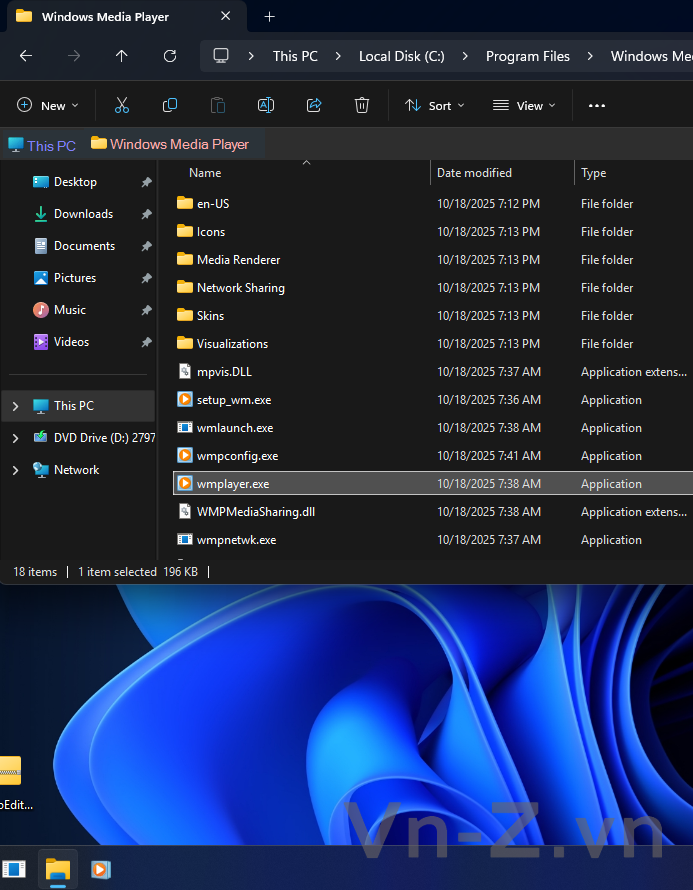Click the Delete trash can icon
The image size is (693, 890).
[362, 105]
